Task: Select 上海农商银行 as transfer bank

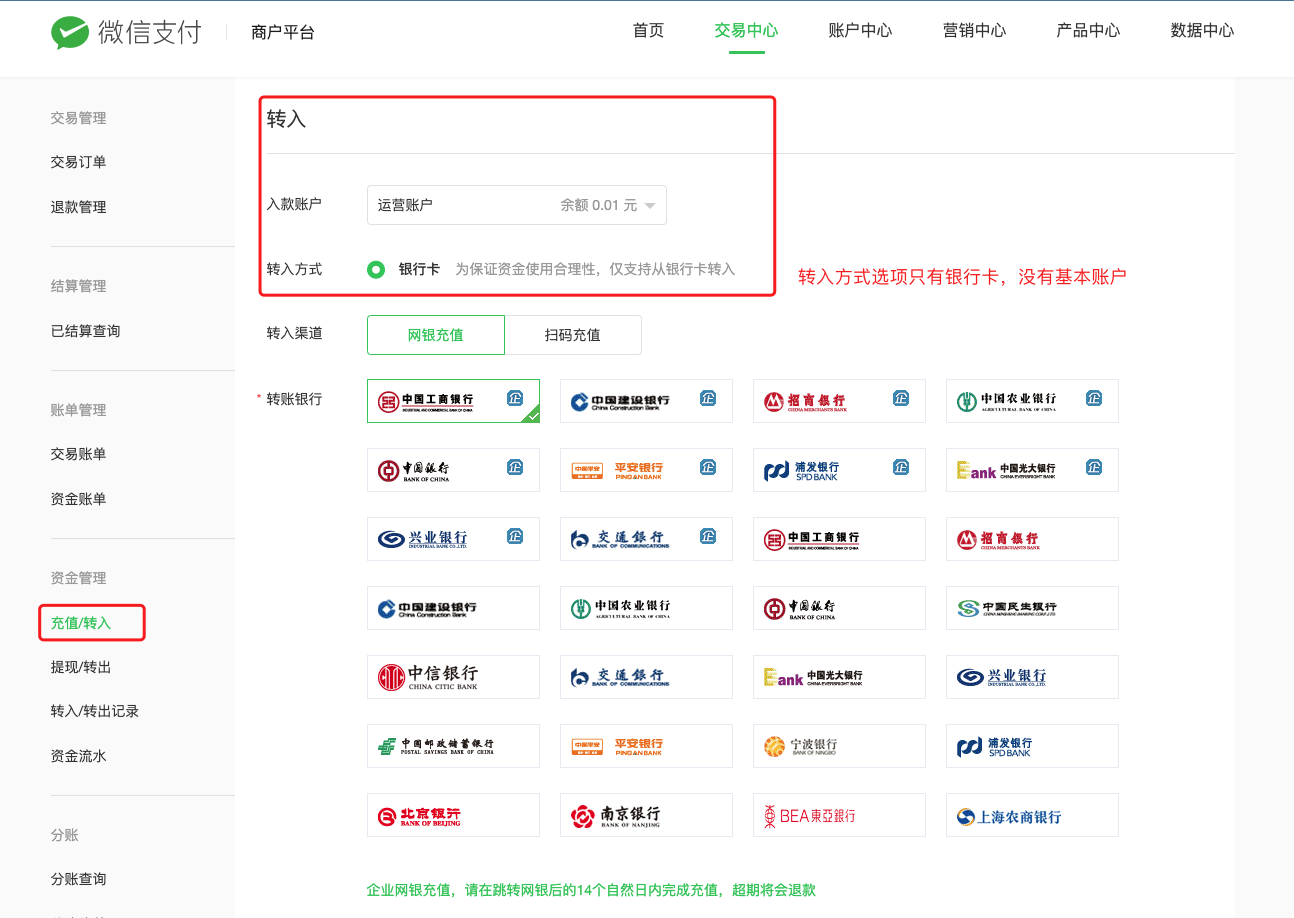Action: [1032, 815]
